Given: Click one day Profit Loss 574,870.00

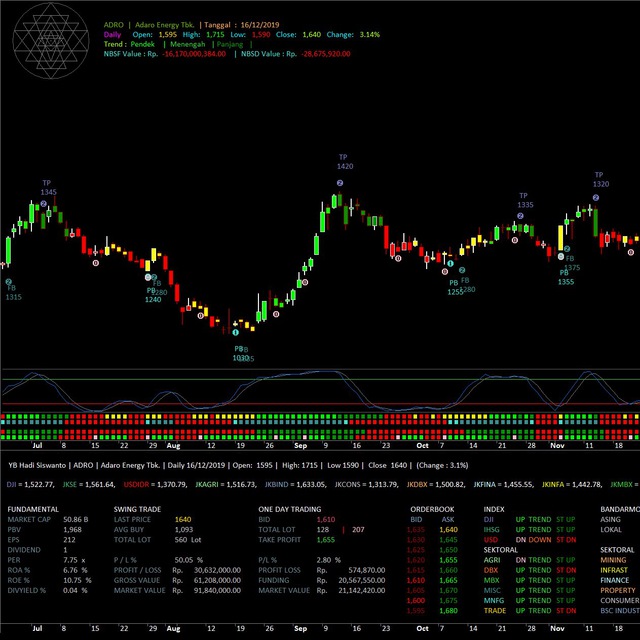Looking at the screenshot, I should coord(367,570).
